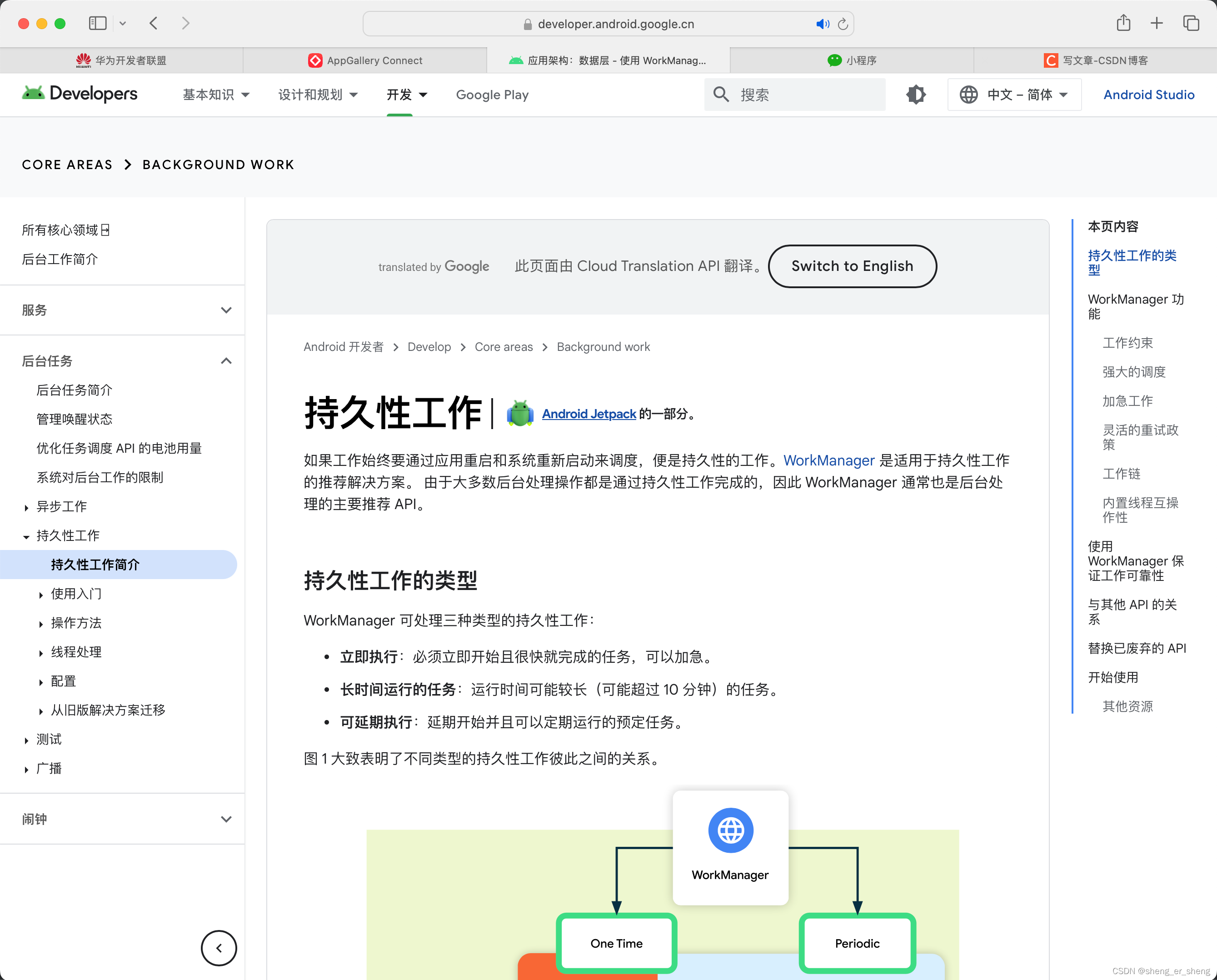Expand the 广播 sidebar section
1217x980 pixels.
tap(26, 769)
